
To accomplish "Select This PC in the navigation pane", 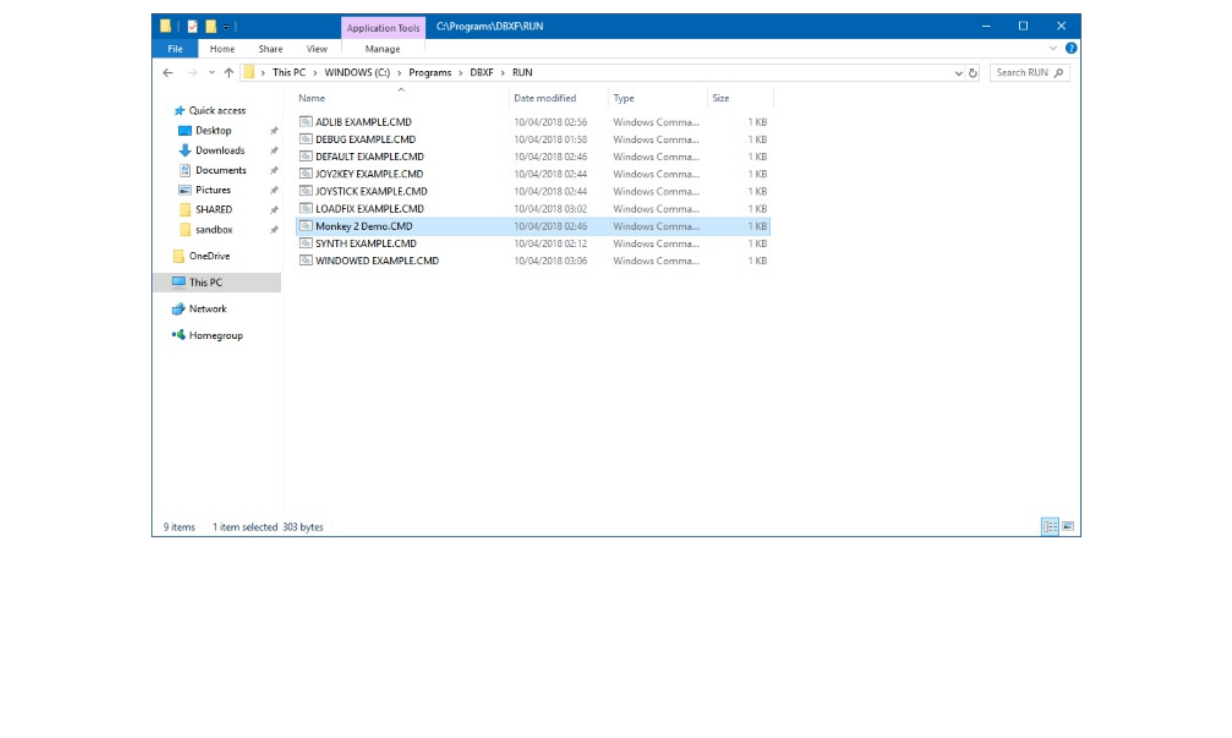I will (216, 283).
